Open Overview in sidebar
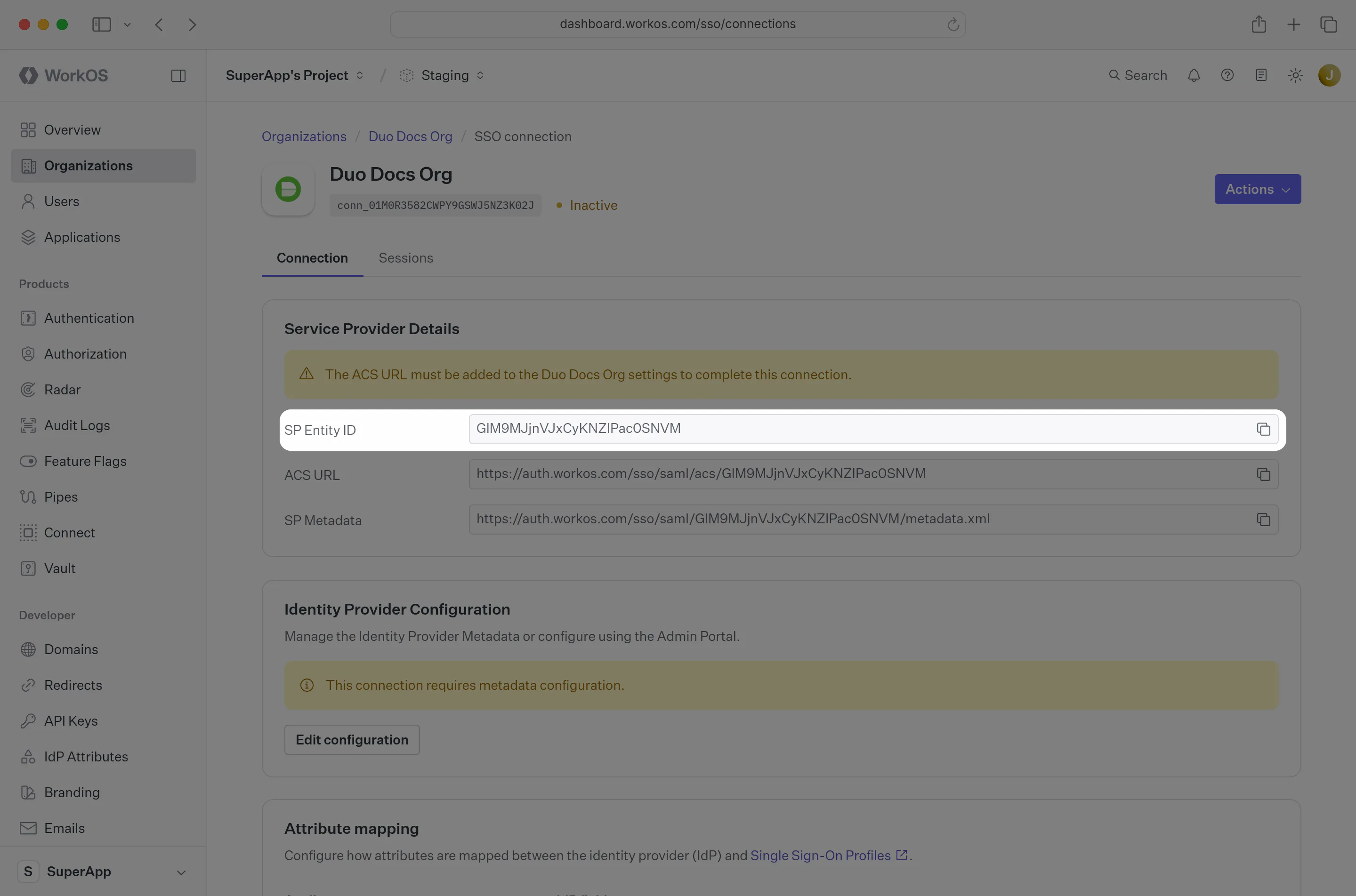 pos(104,130)
